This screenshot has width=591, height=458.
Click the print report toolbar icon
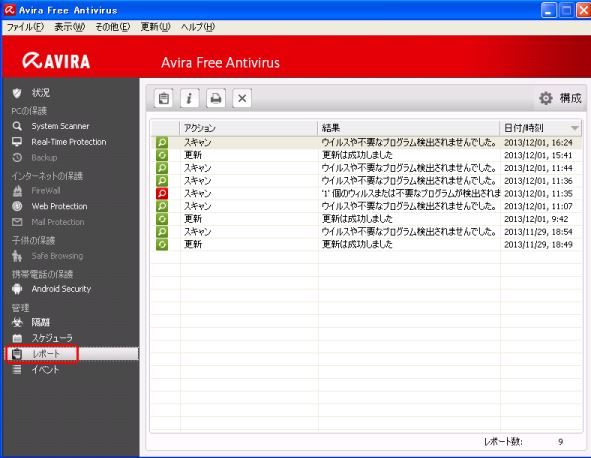[x=216, y=98]
